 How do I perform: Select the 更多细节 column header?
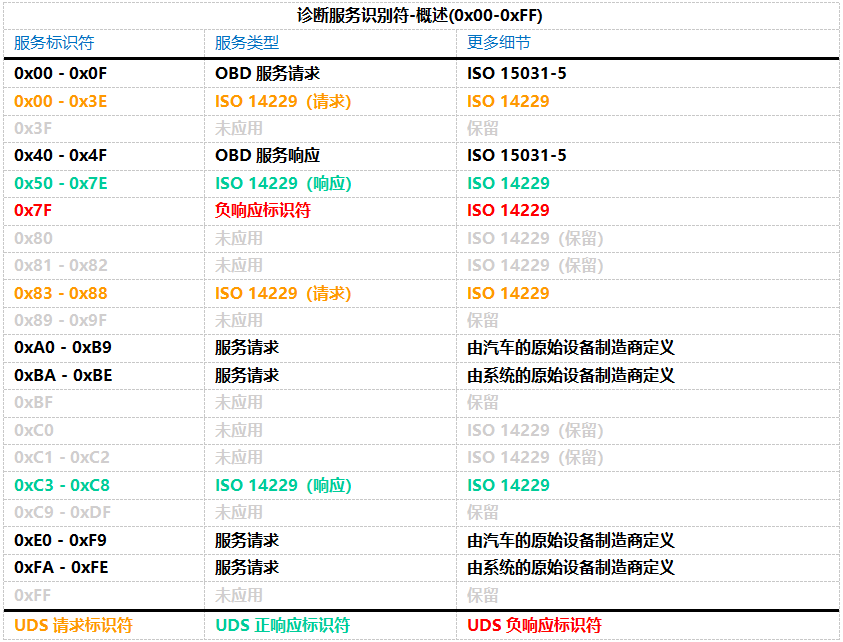tap(499, 43)
